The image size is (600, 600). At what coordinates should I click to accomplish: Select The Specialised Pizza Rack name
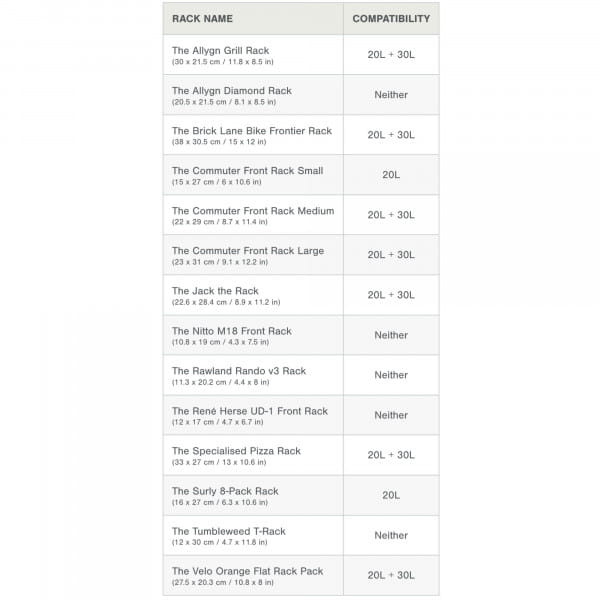236,451
